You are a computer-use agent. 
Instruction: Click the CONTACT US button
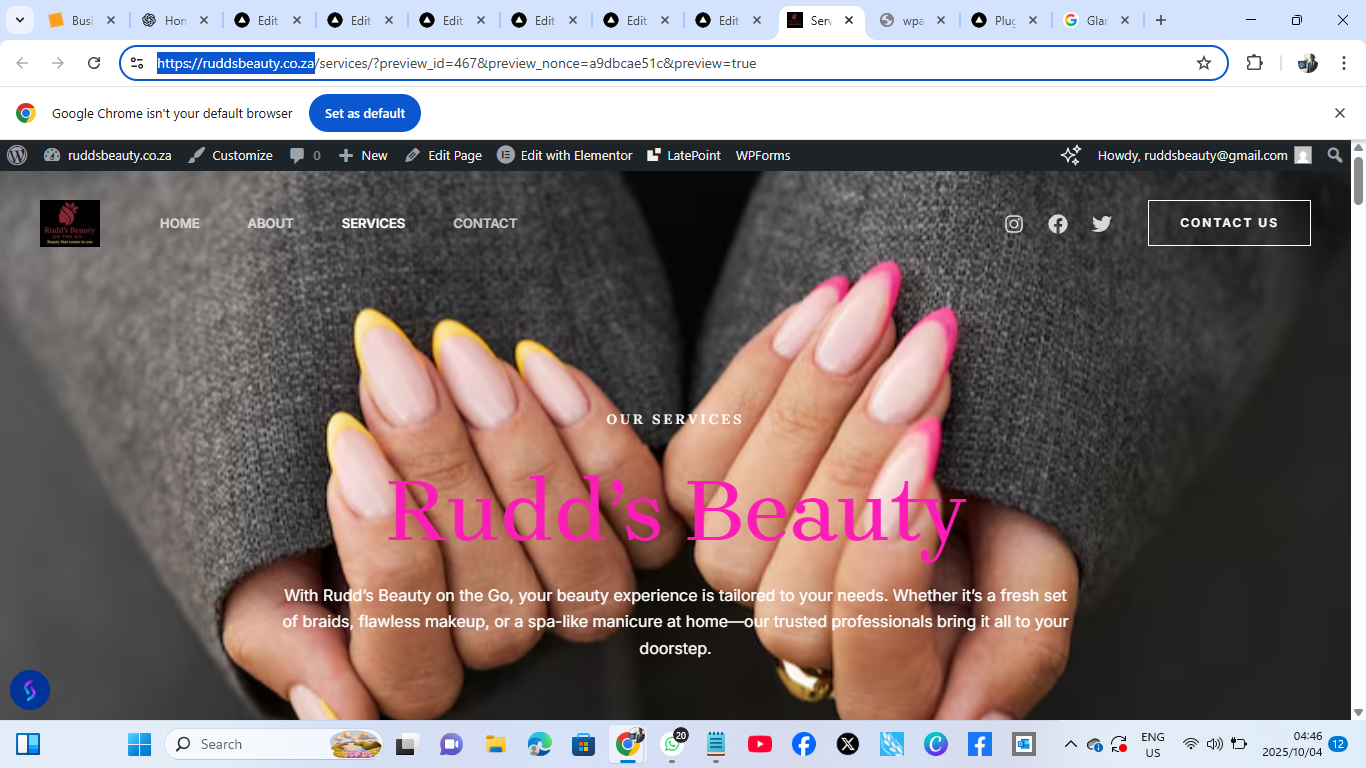(1228, 223)
